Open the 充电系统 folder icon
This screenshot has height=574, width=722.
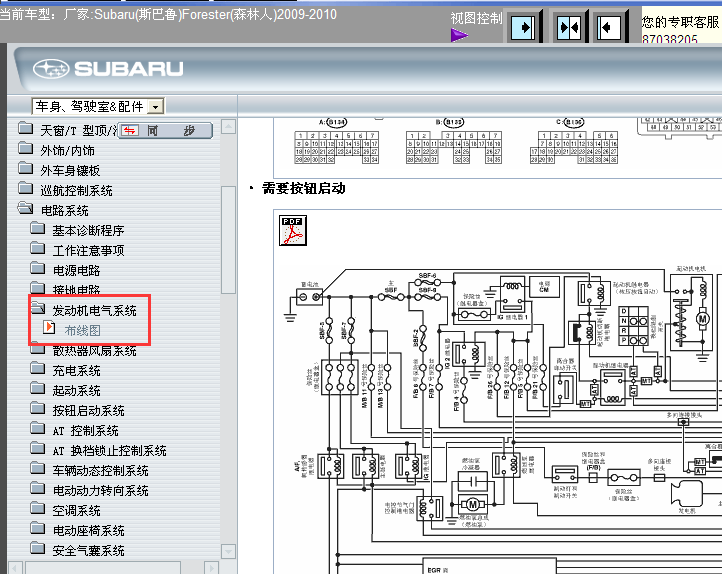tap(38, 369)
